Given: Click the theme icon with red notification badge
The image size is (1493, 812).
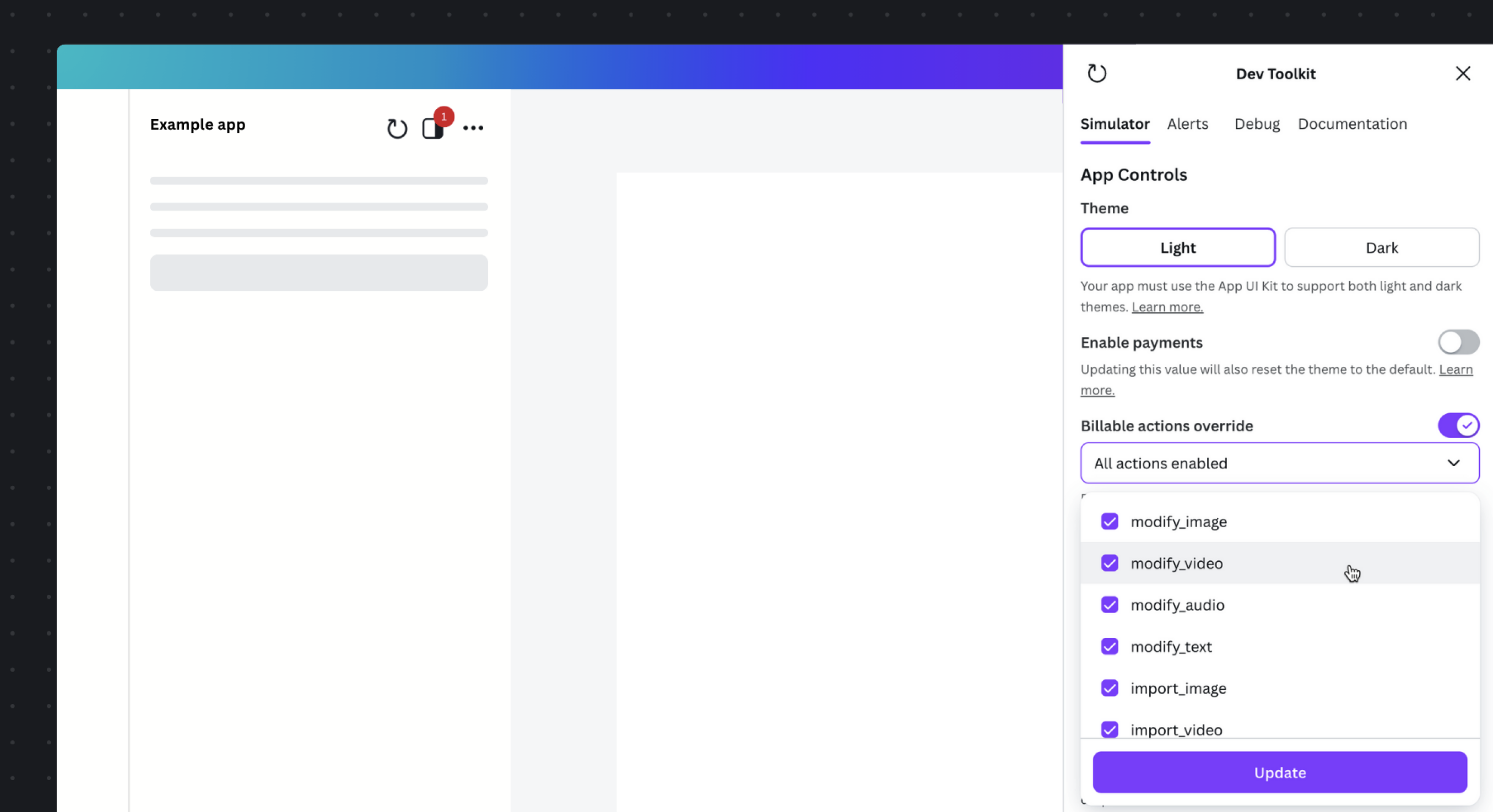Looking at the screenshot, I should [x=434, y=129].
